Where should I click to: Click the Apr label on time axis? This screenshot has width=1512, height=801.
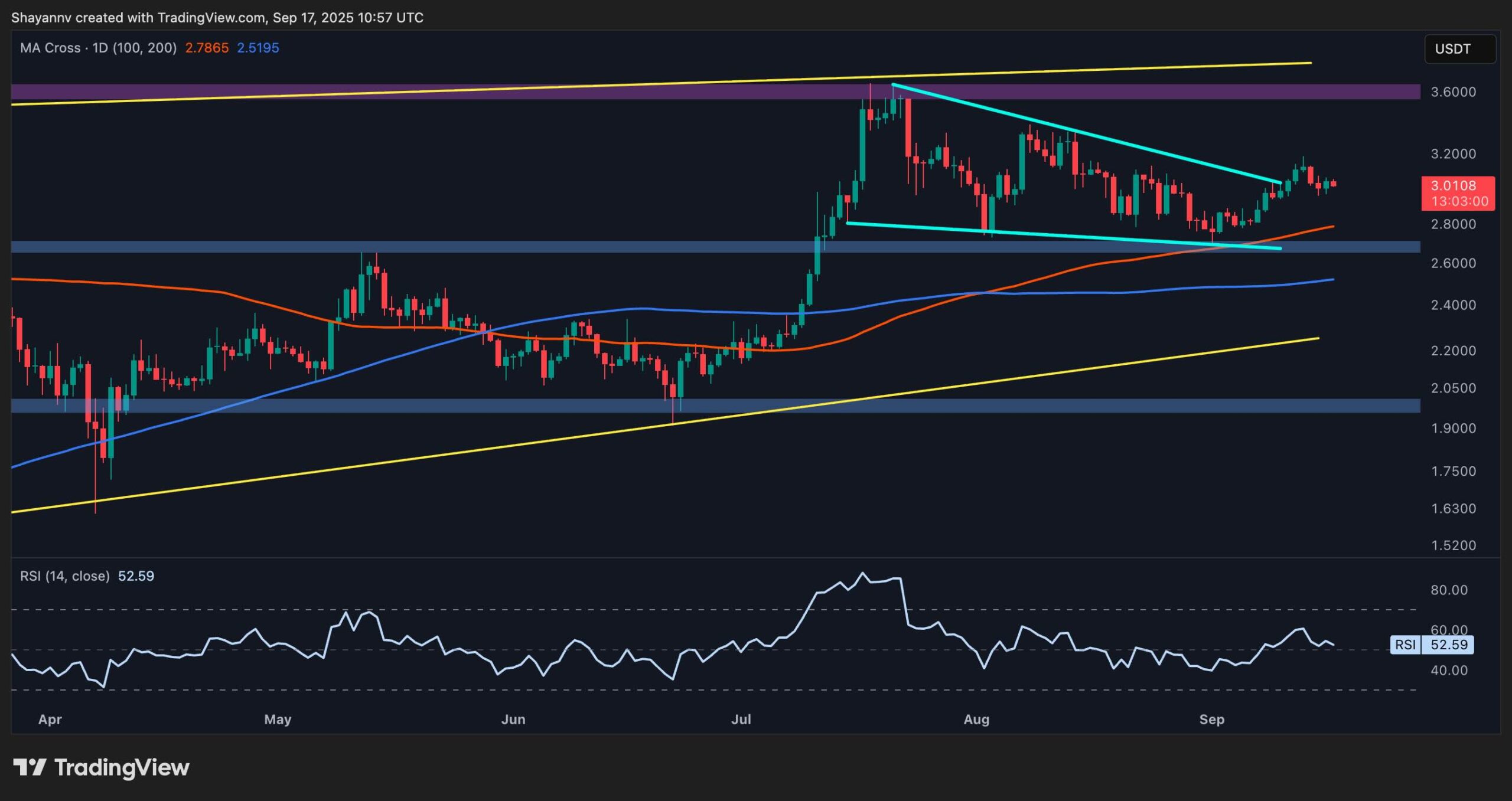click(50, 720)
